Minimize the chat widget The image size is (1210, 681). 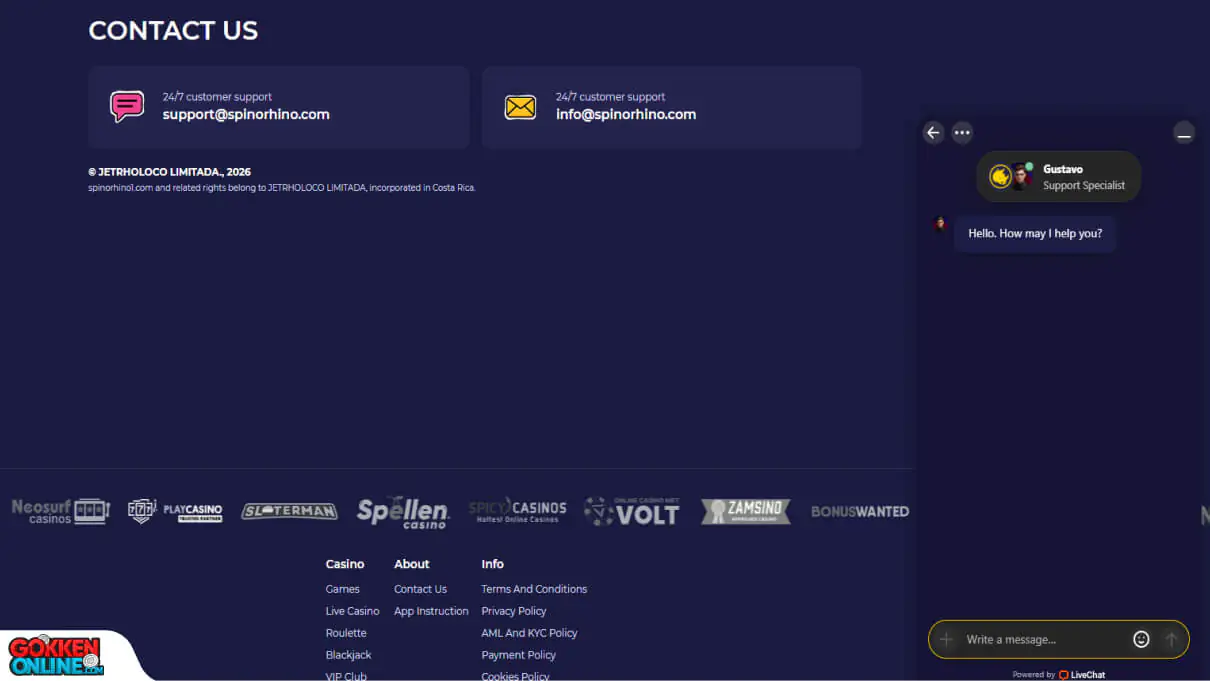click(1184, 132)
